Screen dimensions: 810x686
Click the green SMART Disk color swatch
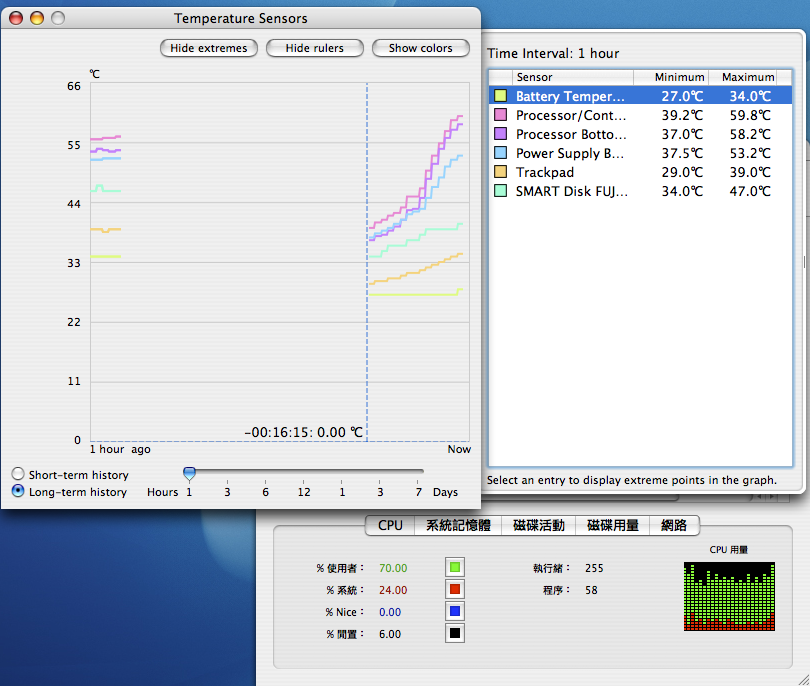pos(501,191)
